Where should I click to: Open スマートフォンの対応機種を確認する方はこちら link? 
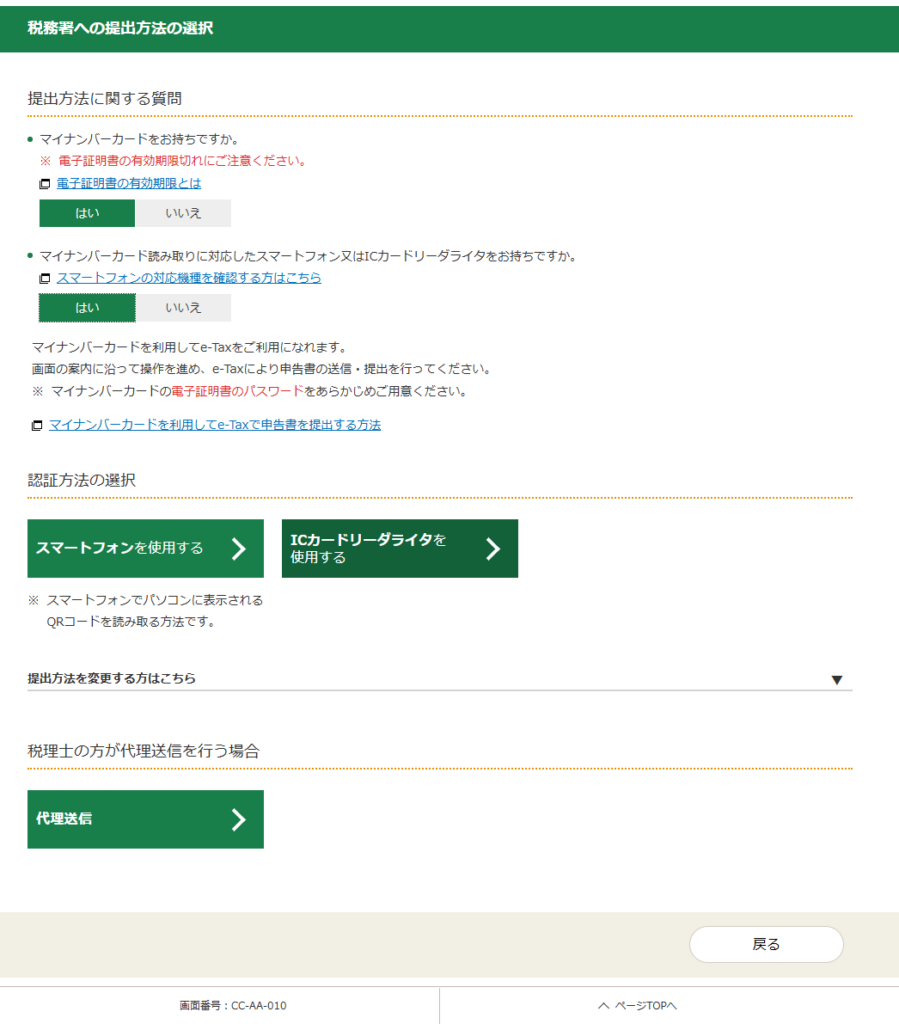189,278
